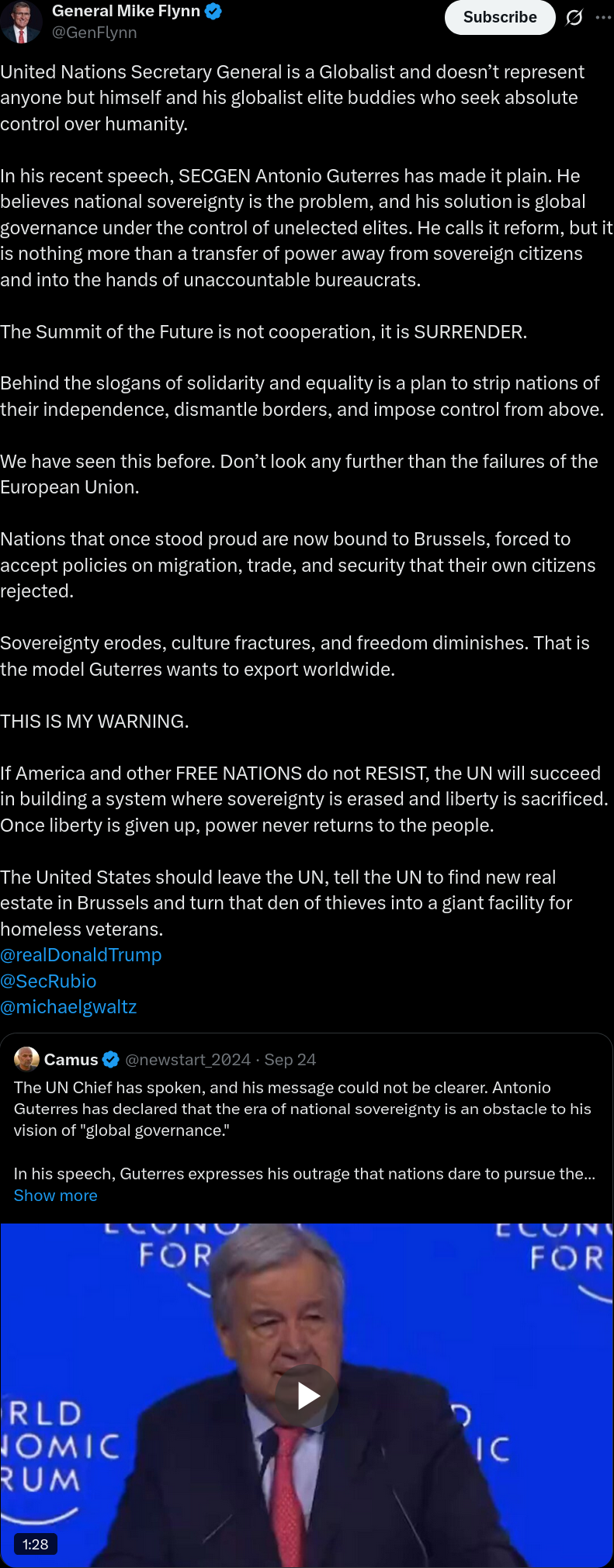This screenshot has height=1568, width=614.
Task: Click the 1:28 video duration badge
Action: coord(36,1544)
